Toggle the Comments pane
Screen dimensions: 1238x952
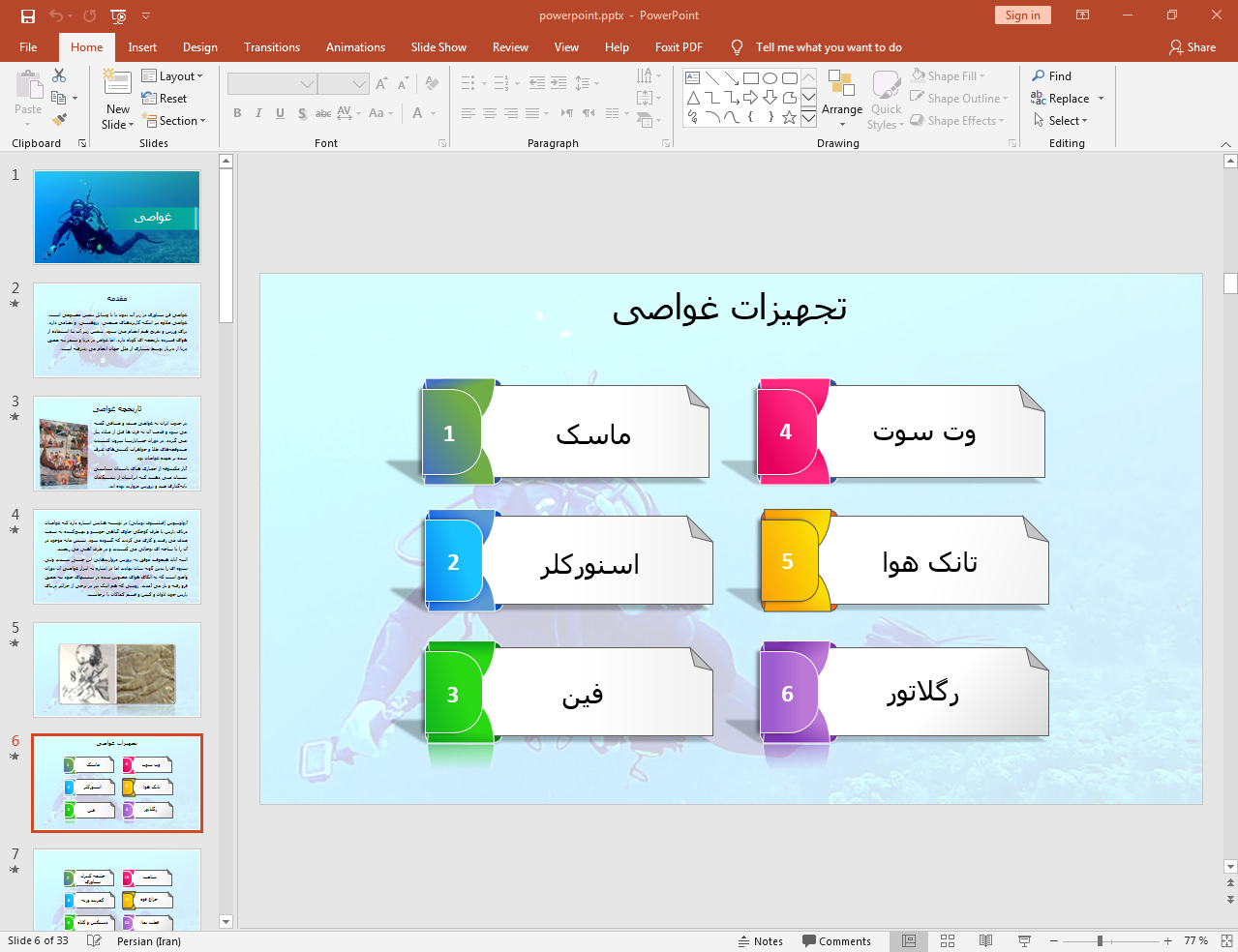(836, 940)
